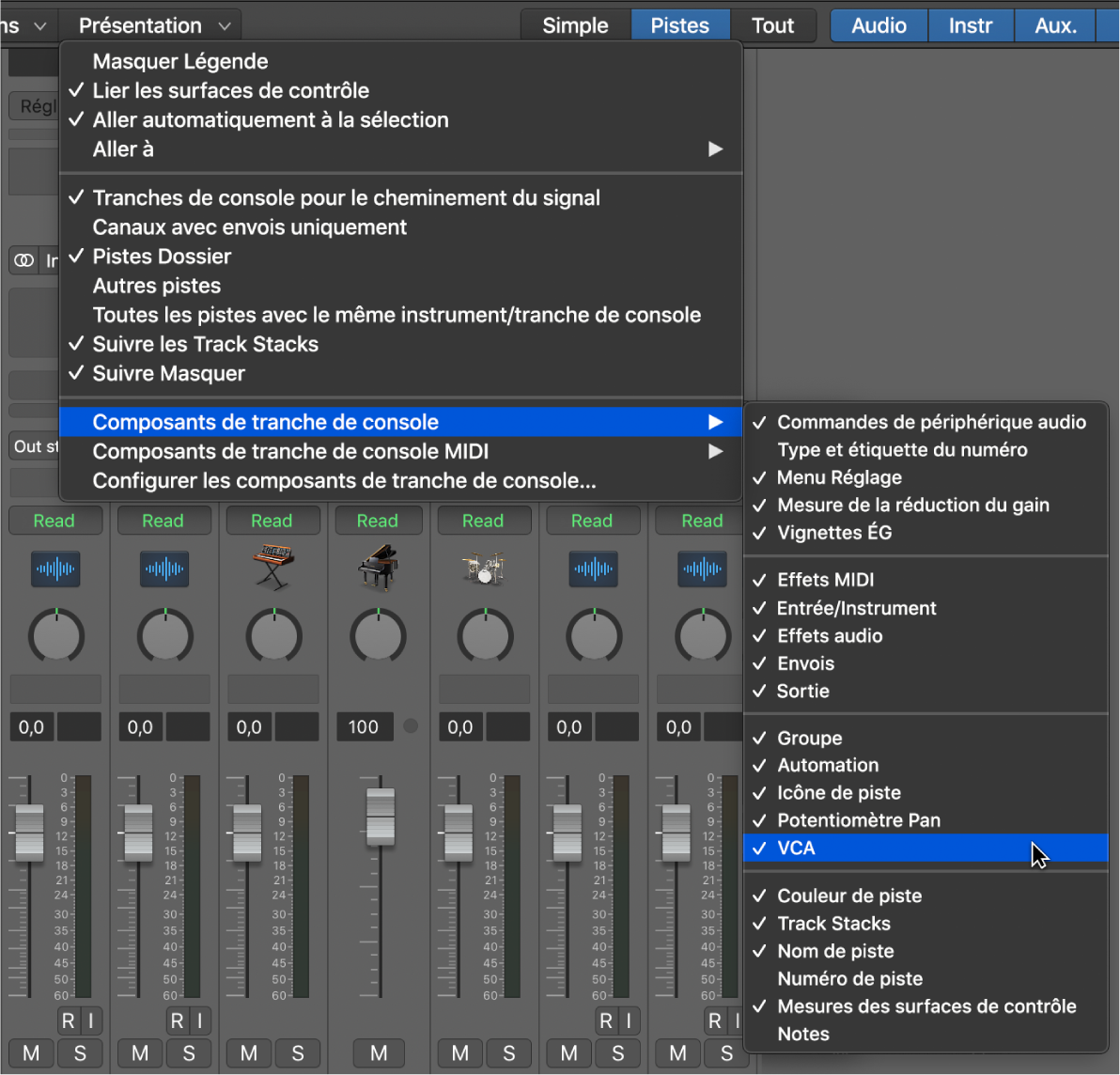Toggle Pistes Dossier option
This screenshot has width=1120, height=1075.
pos(400,257)
